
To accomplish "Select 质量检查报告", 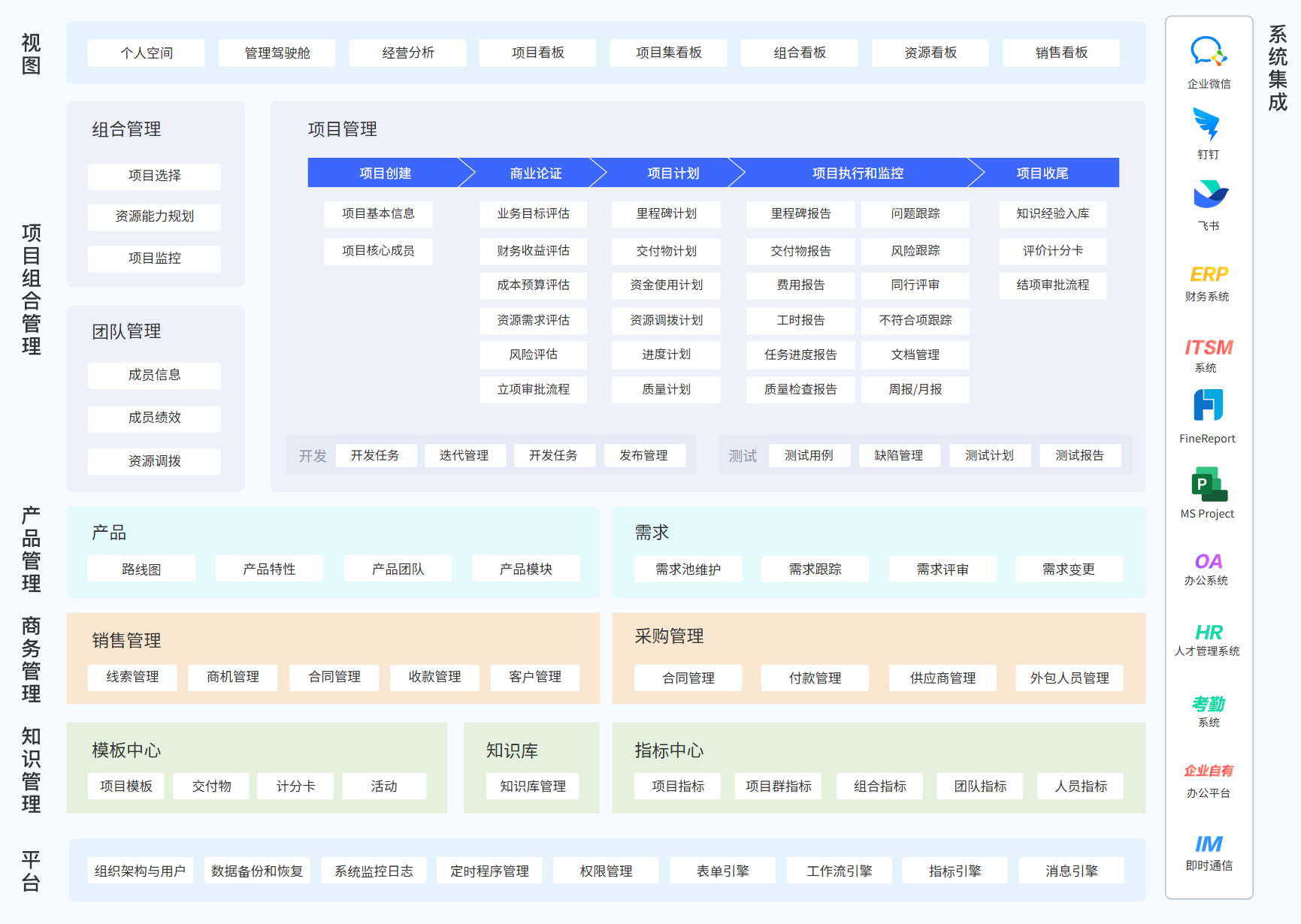I will pos(800,390).
